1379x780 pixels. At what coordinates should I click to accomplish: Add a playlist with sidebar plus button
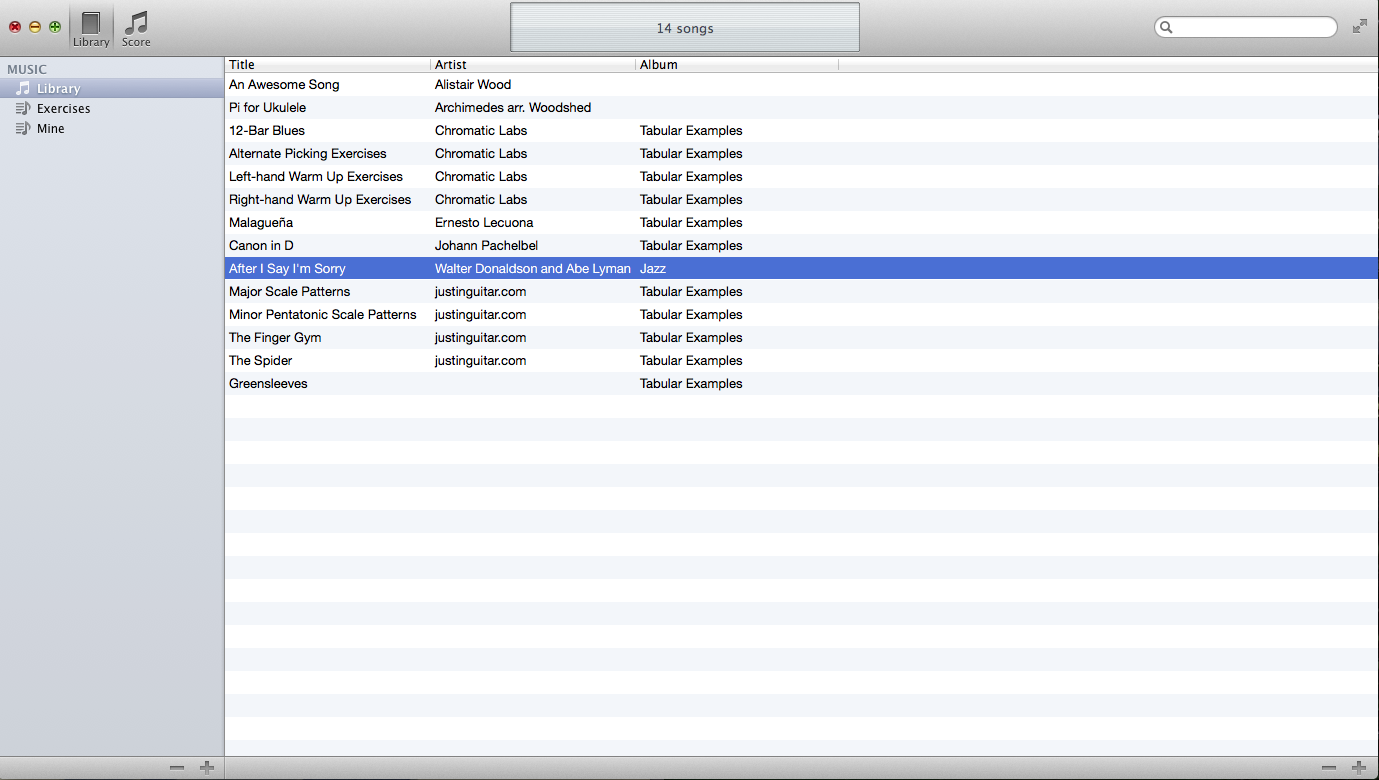click(x=207, y=768)
